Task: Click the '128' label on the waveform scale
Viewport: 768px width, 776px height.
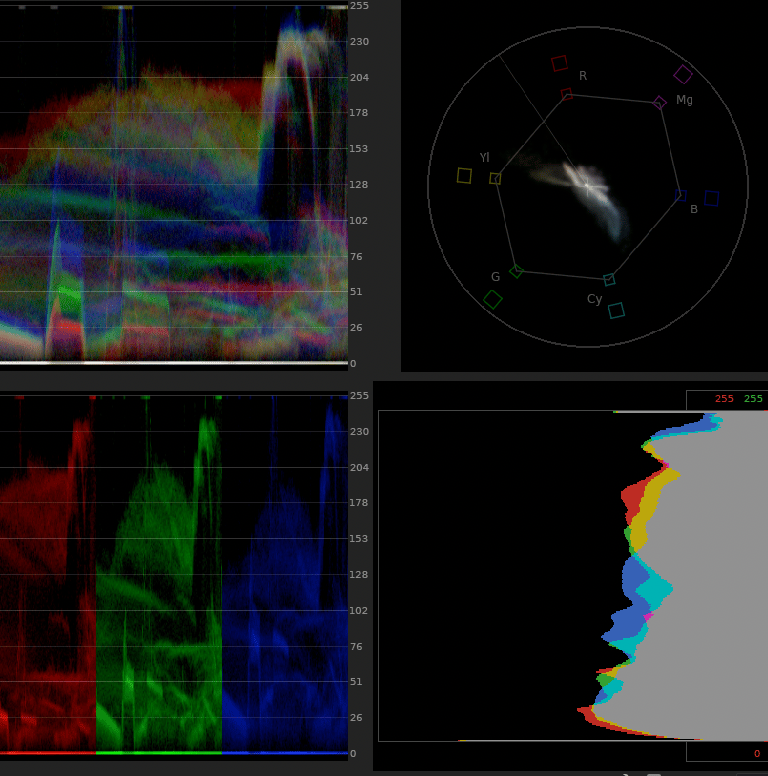Action: click(x=359, y=185)
